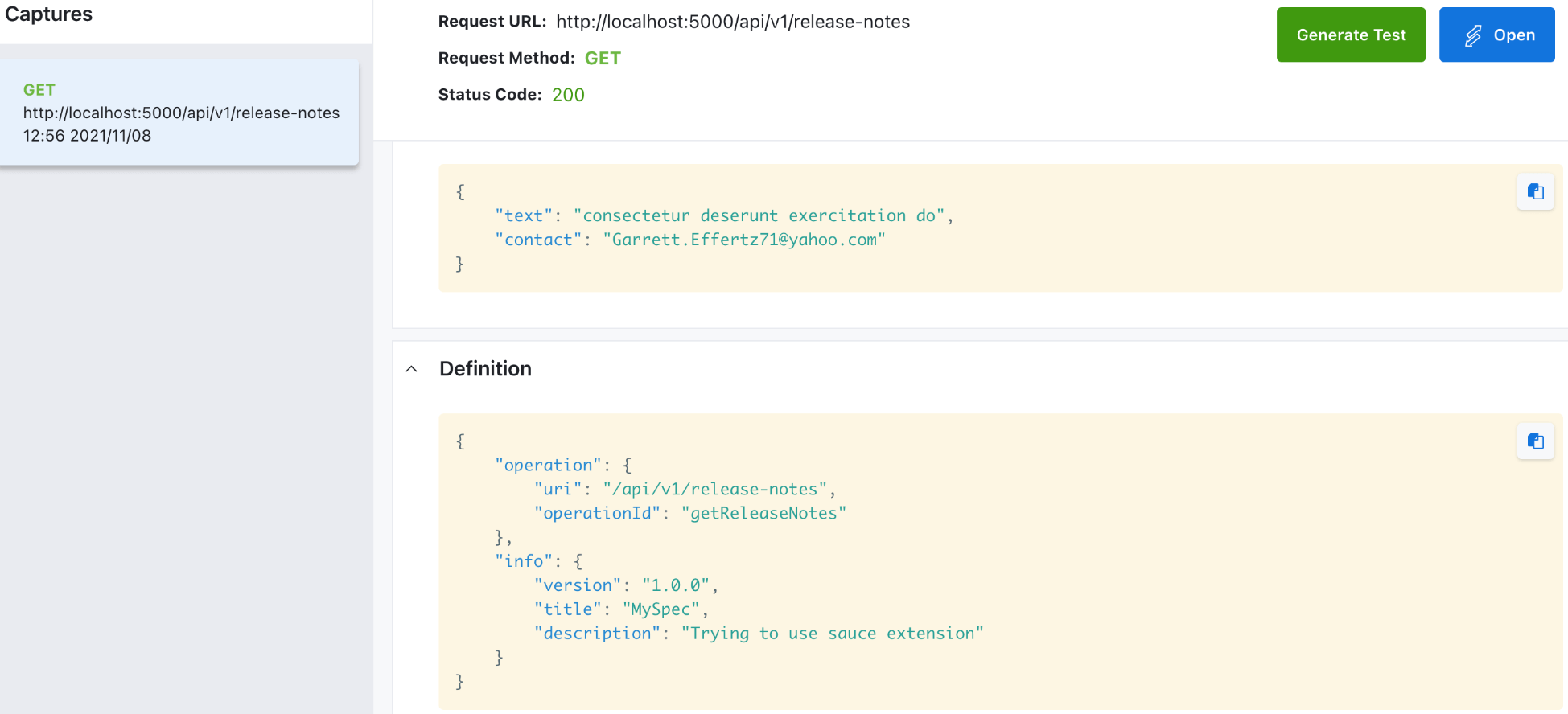This screenshot has width=1568, height=714.
Task: Click the Captures sidebar heading
Action: coord(48,14)
